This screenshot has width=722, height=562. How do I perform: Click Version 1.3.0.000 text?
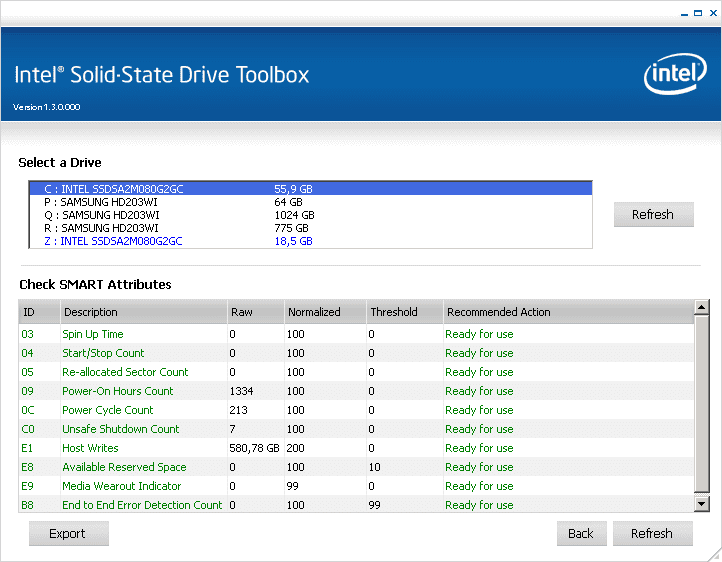point(47,107)
